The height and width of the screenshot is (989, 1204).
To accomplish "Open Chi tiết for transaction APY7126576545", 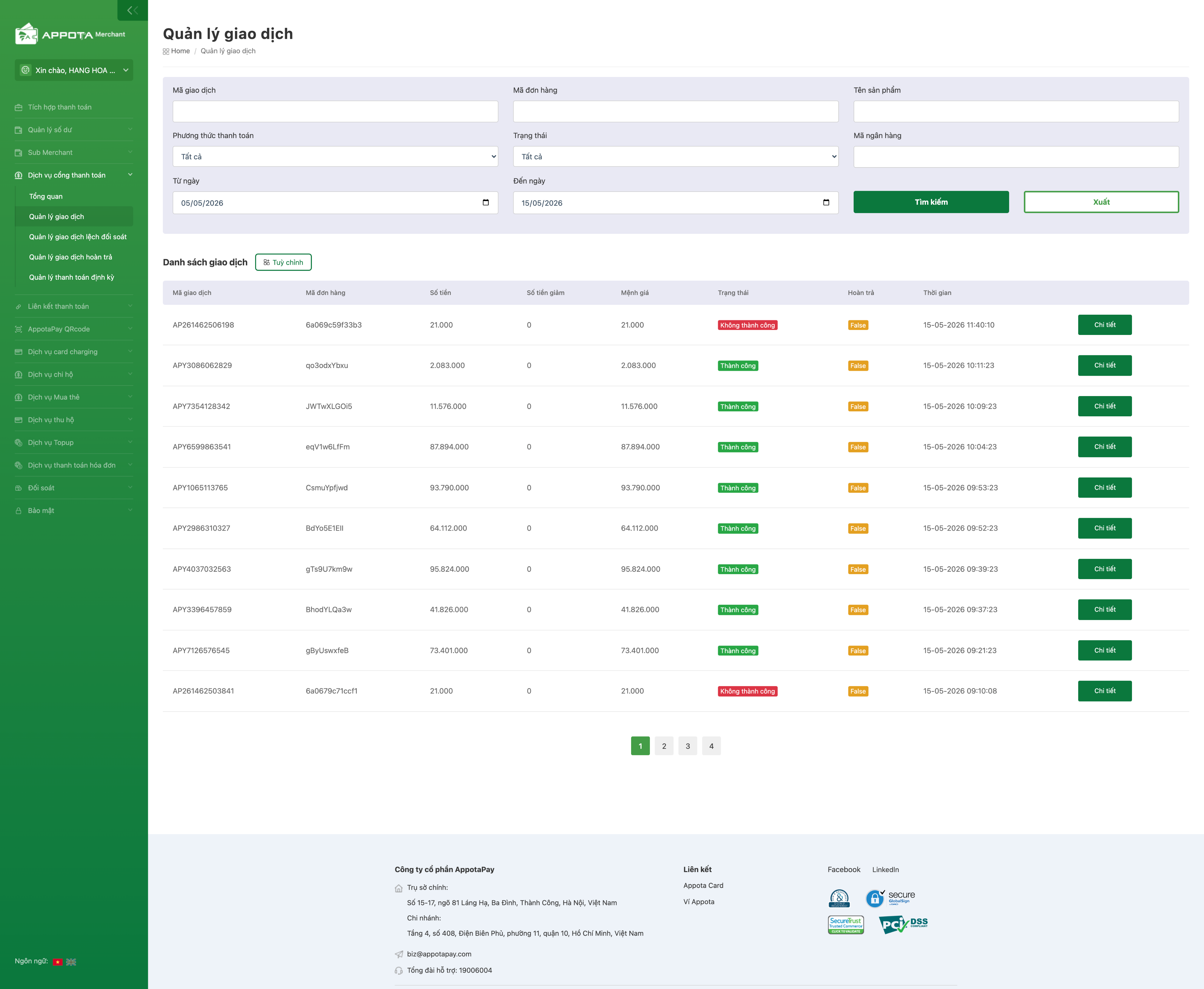I will (x=1104, y=650).
